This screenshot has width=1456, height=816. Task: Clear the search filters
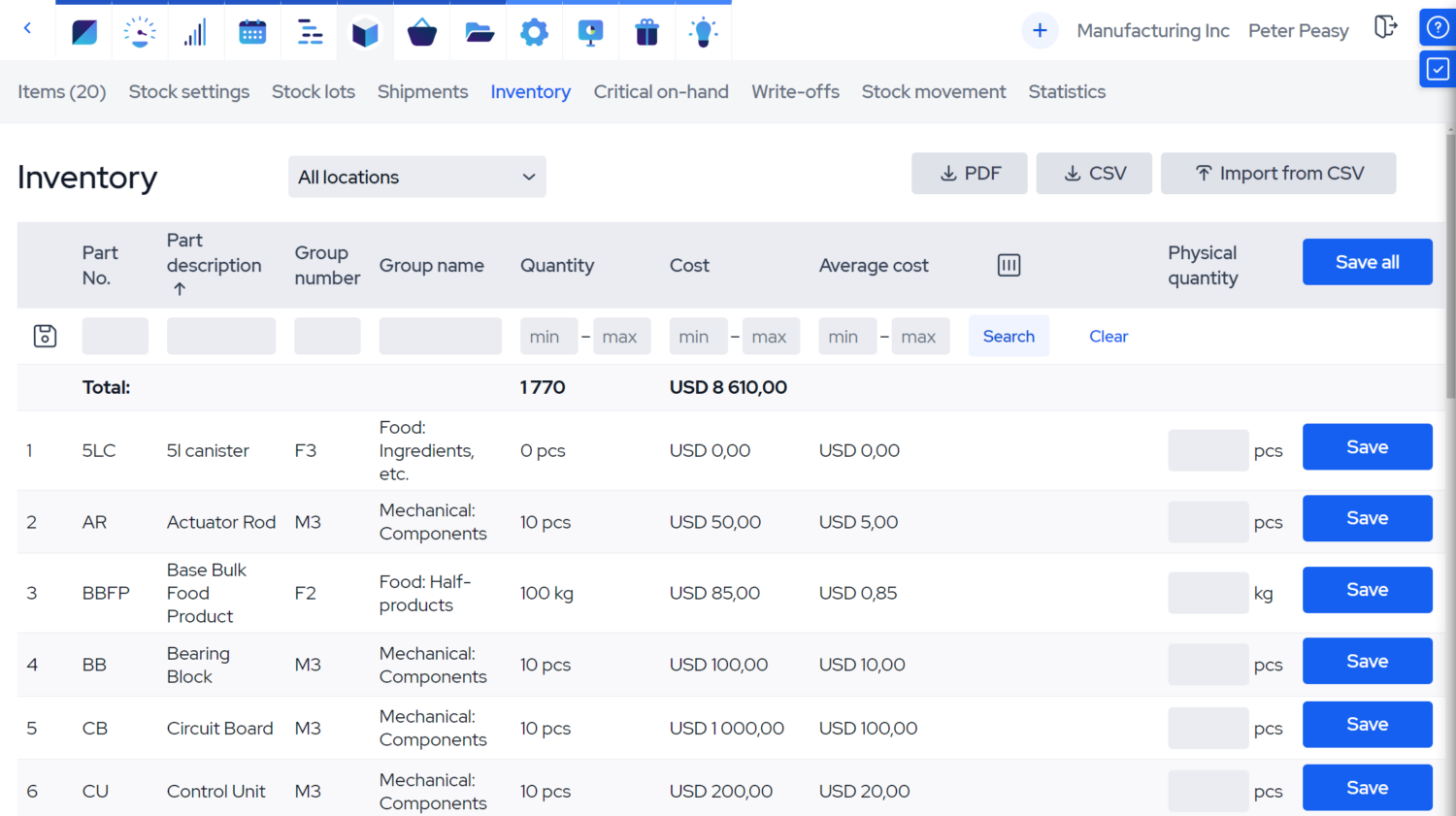[x=1109, y=336]
